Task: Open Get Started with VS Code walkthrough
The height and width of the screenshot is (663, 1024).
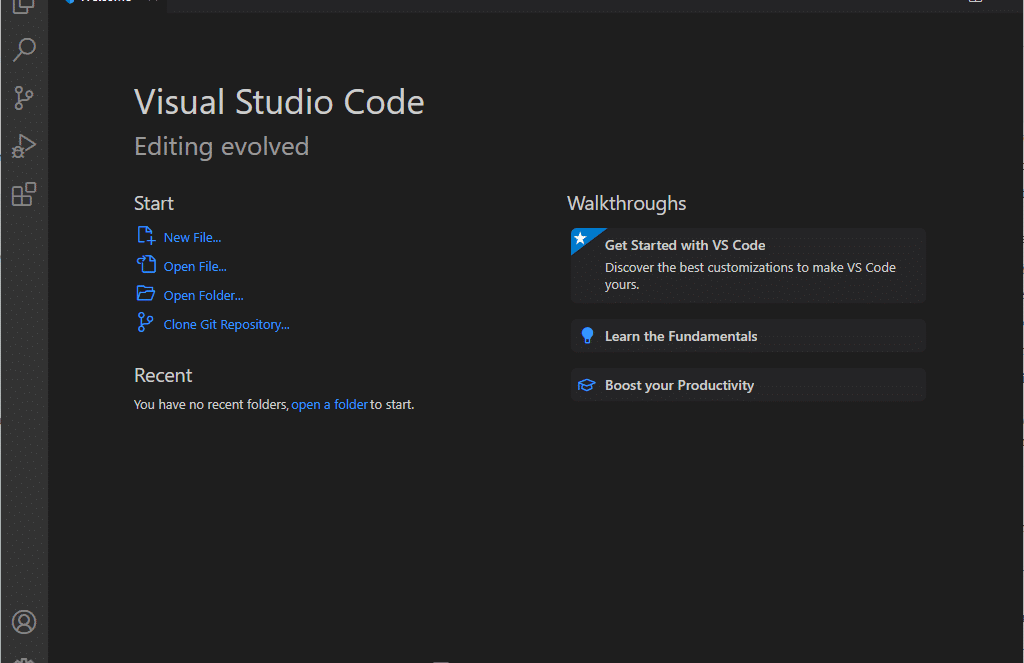Action: [x=748, y=265]
